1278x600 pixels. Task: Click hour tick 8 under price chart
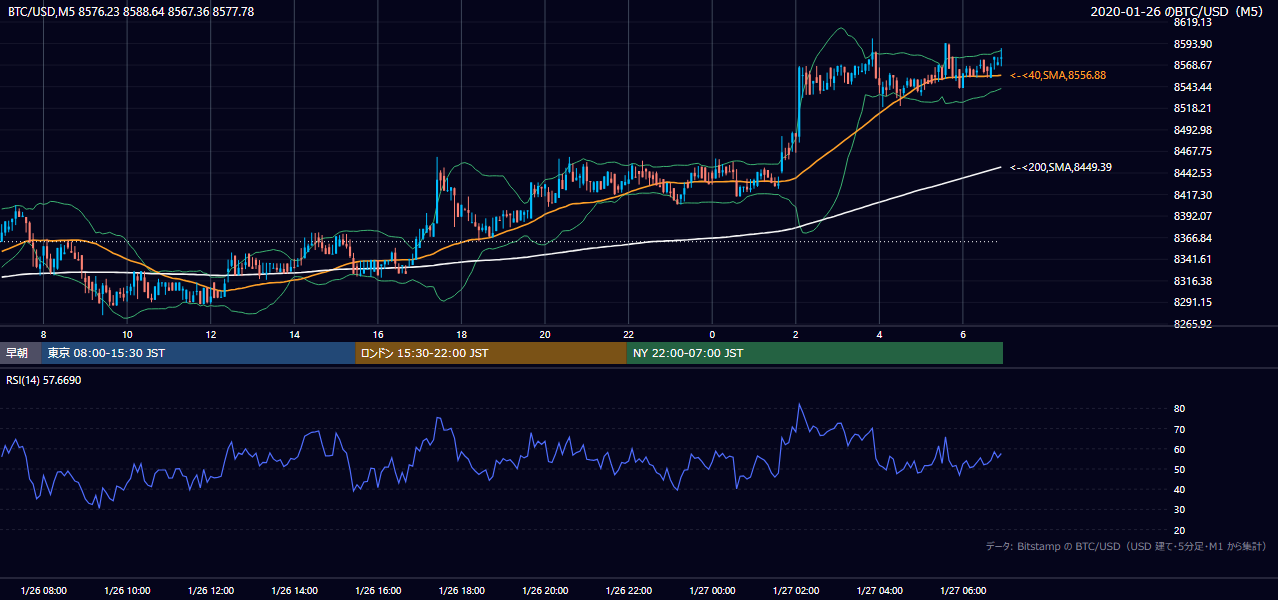point(43,334)
